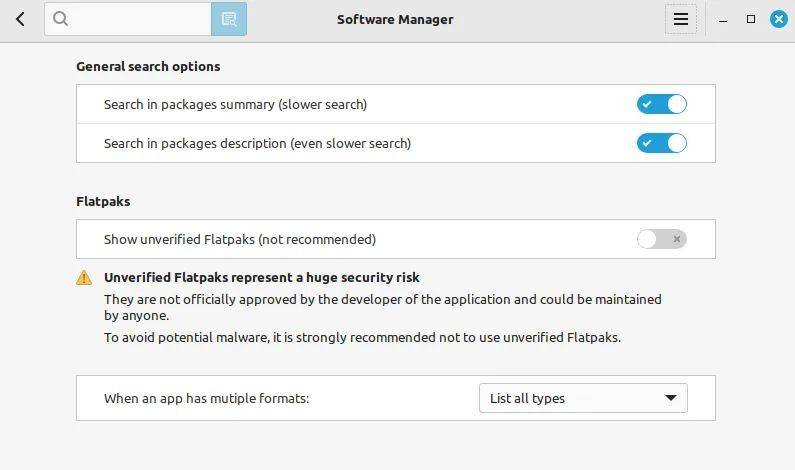
Task: Minimize the Software Manager window
Action: [x=722, y=20]
